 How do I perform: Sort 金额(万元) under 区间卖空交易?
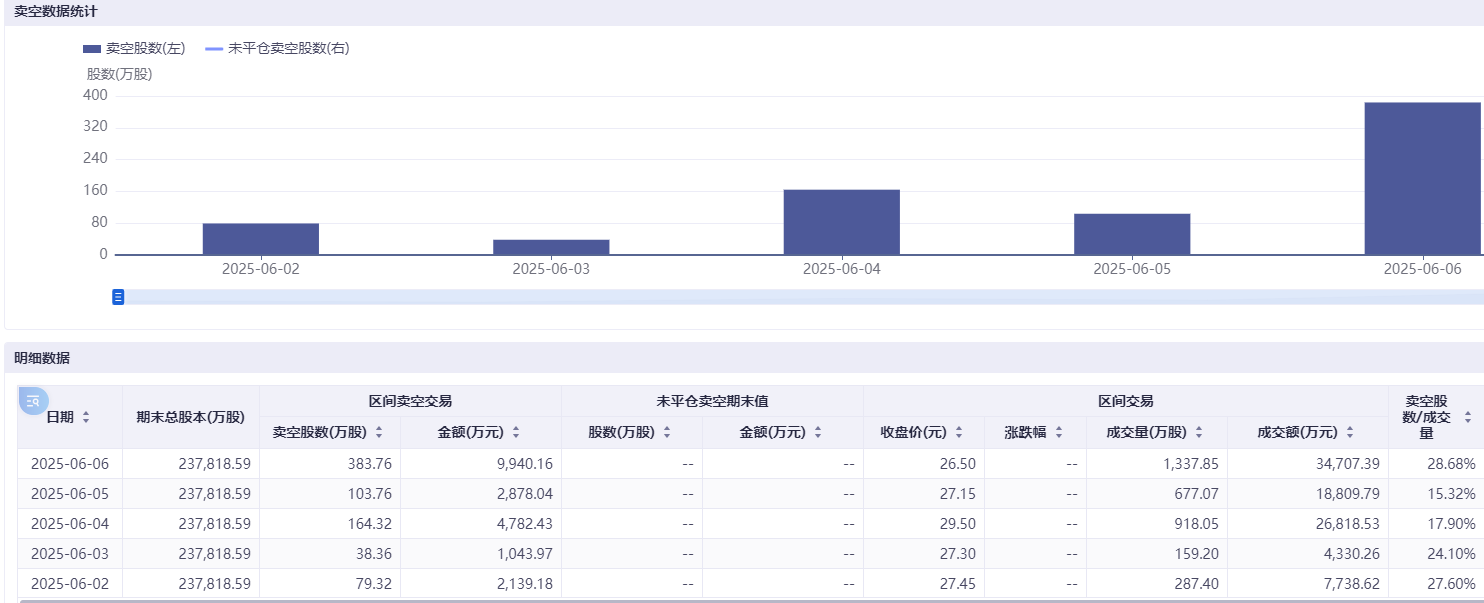(x=516, y=432)
